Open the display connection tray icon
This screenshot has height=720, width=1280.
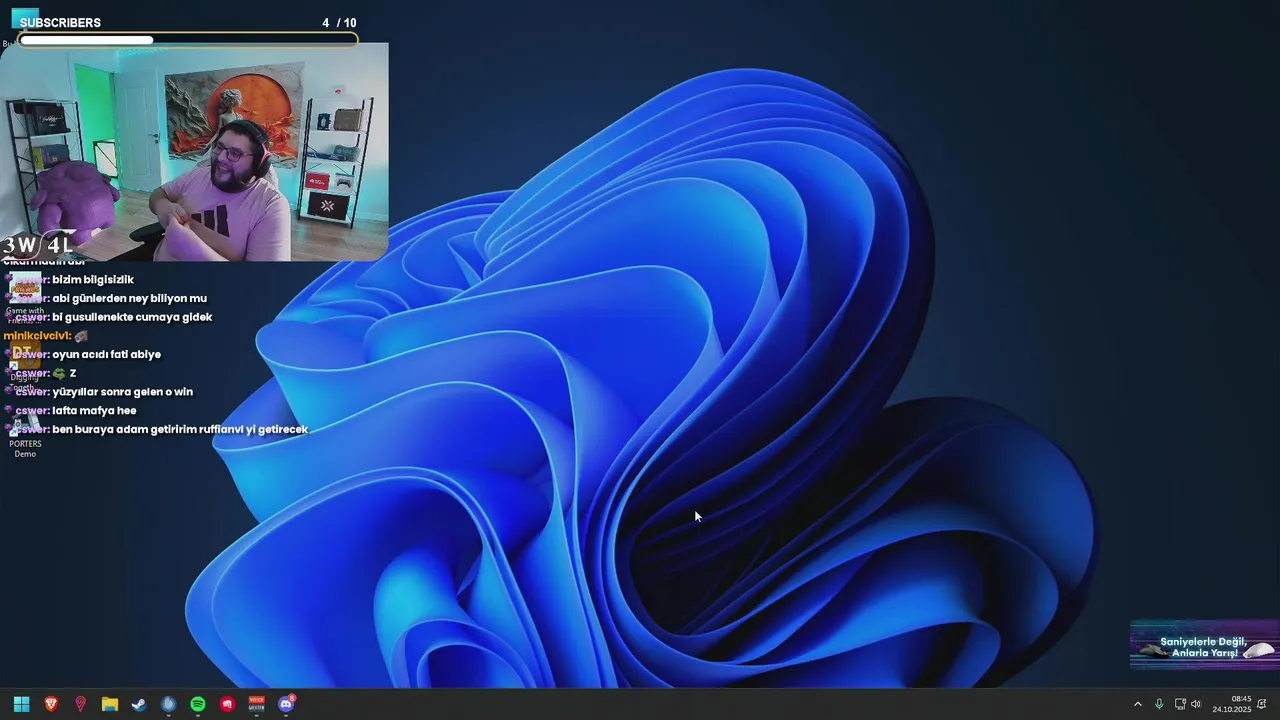tap(1180, 704)
